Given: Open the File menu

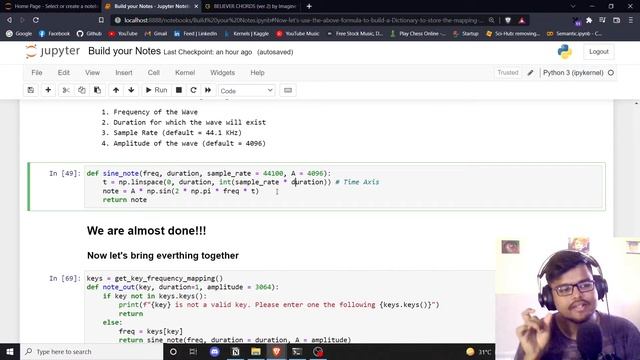Looking at the screenshot, I should tap(37, 73).
